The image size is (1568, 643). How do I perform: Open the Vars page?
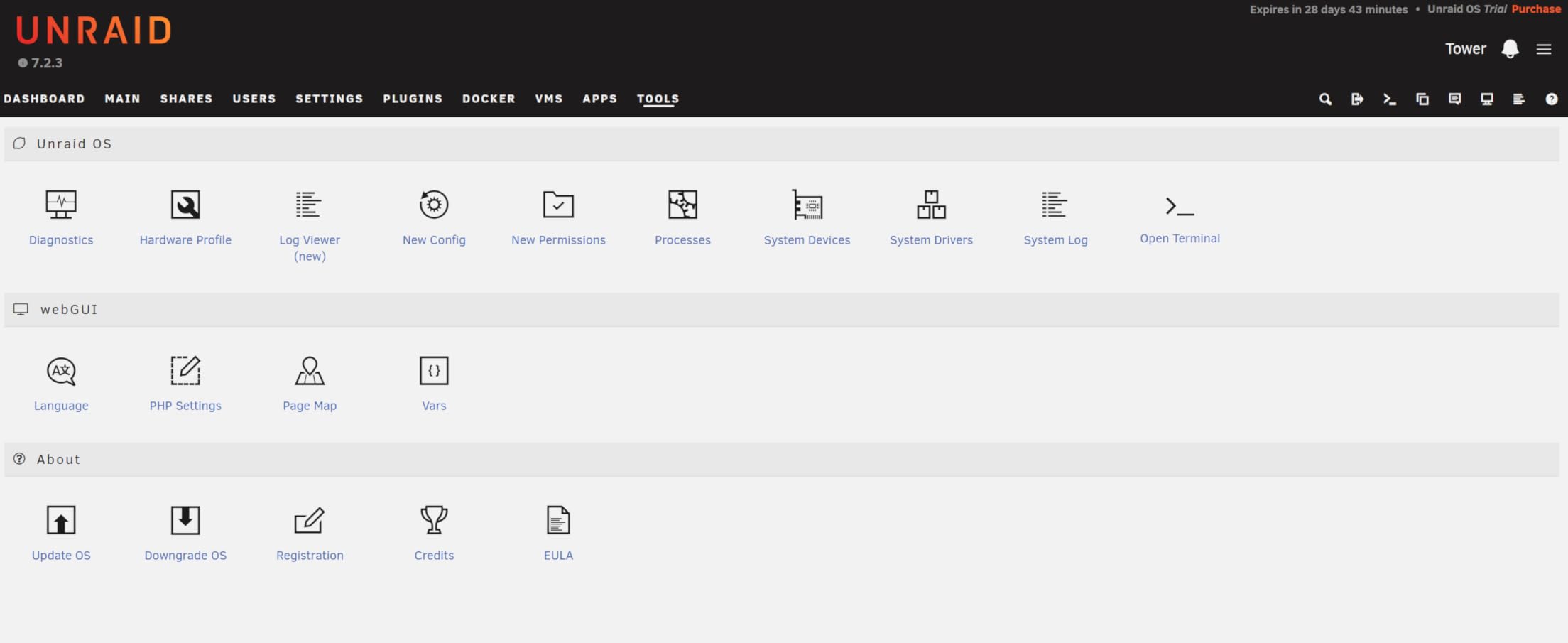coord(434,384)
